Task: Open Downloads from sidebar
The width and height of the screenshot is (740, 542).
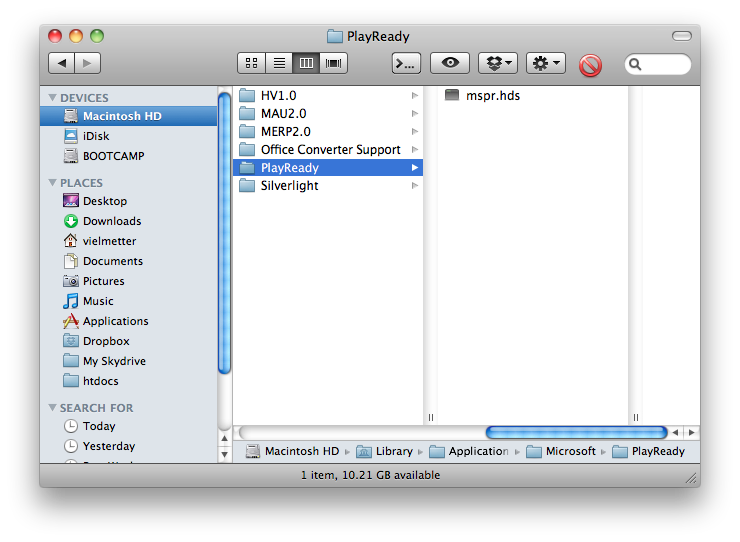Action: pos(128,221)
